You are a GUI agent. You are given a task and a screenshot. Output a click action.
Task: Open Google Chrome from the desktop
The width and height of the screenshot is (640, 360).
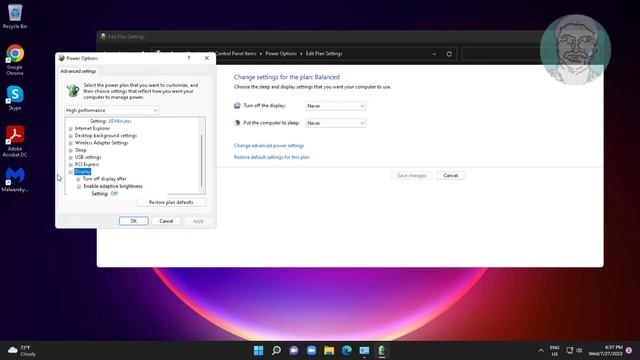[x=15, y=60]
